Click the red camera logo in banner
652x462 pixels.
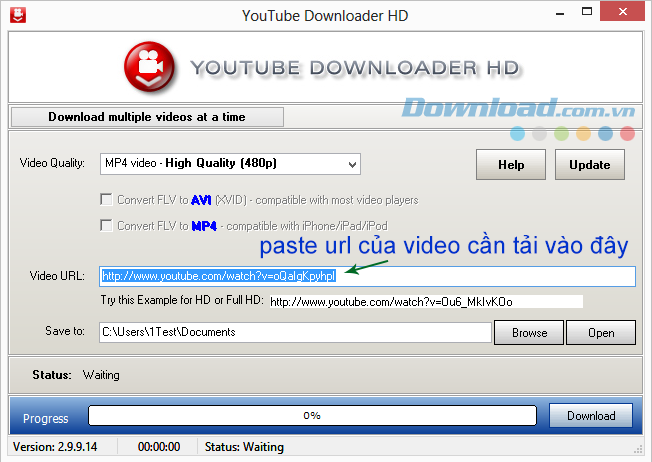point(149,67)
